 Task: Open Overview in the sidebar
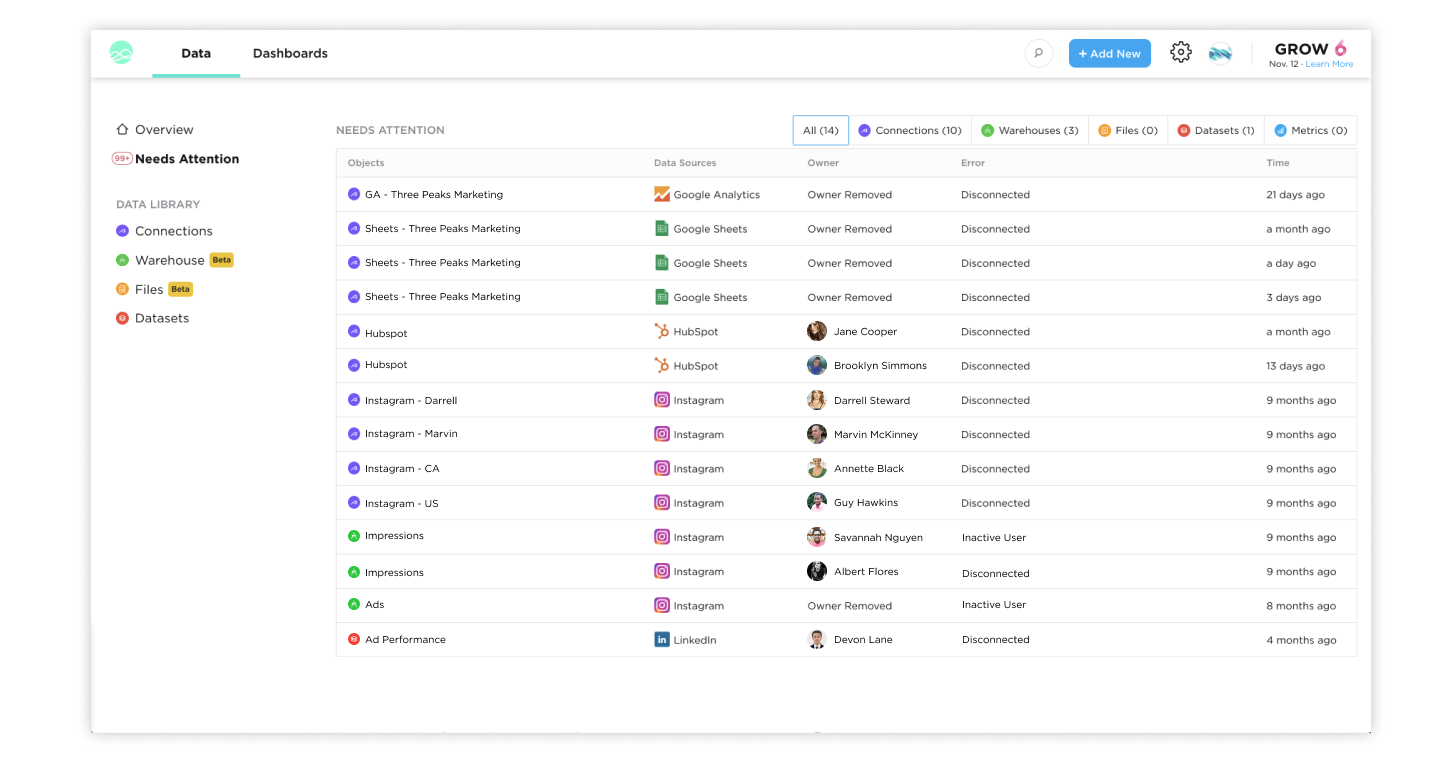[x=164, y=130]
